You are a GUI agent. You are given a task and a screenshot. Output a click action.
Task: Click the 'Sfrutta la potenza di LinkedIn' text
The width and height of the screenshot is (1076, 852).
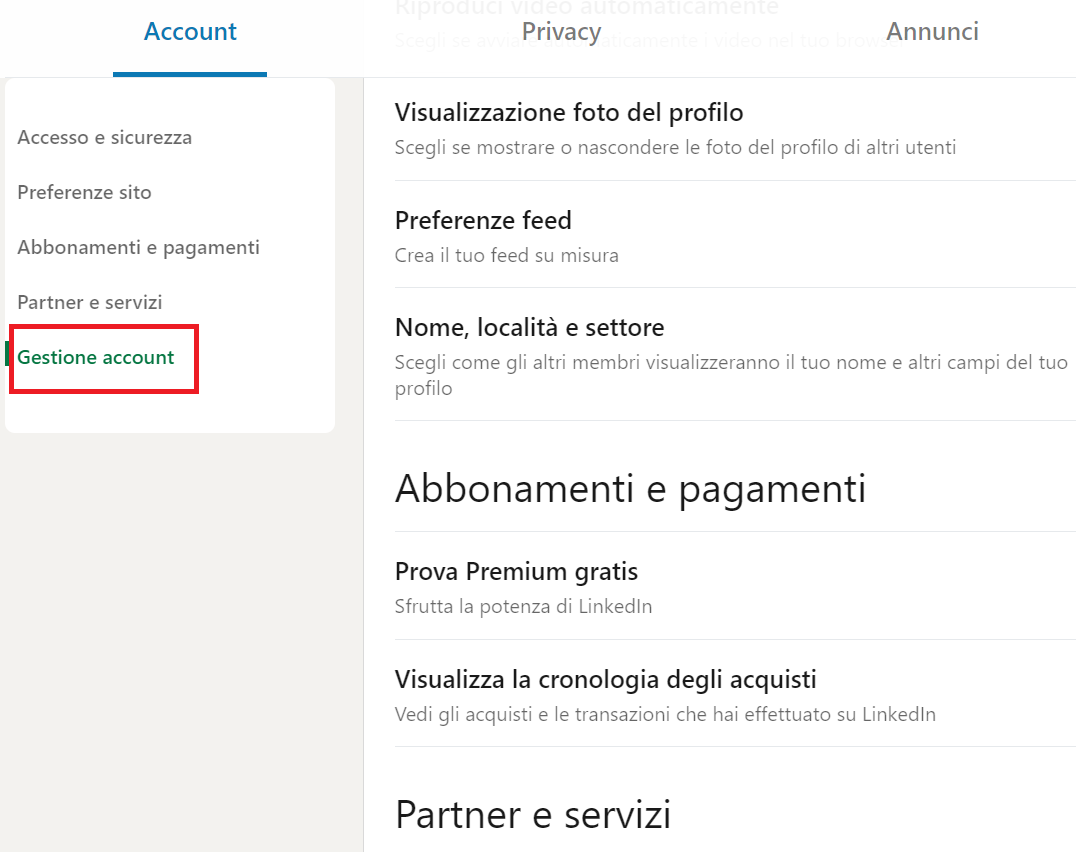[x=523, y=606]
